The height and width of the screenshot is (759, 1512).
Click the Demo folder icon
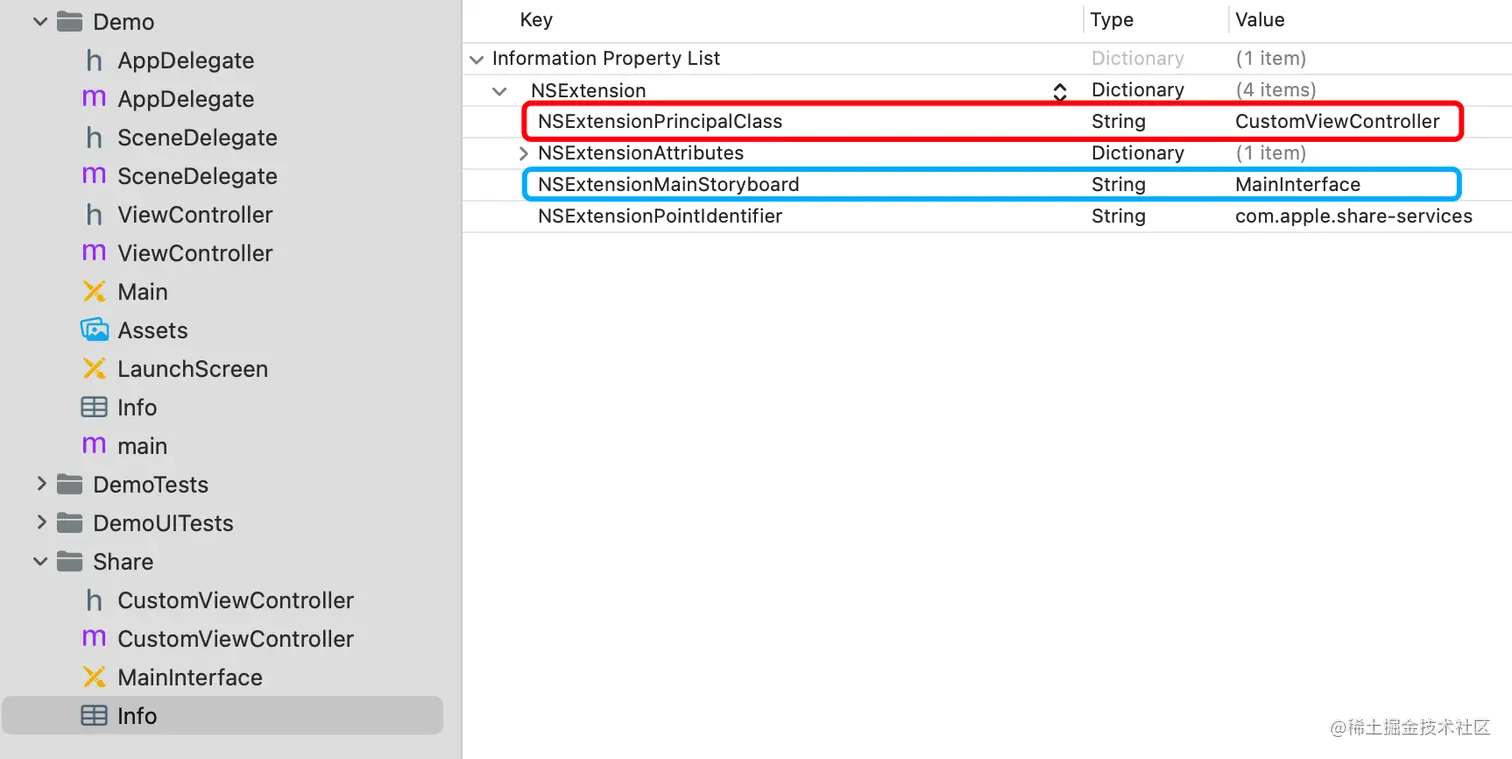coord(69,22)
